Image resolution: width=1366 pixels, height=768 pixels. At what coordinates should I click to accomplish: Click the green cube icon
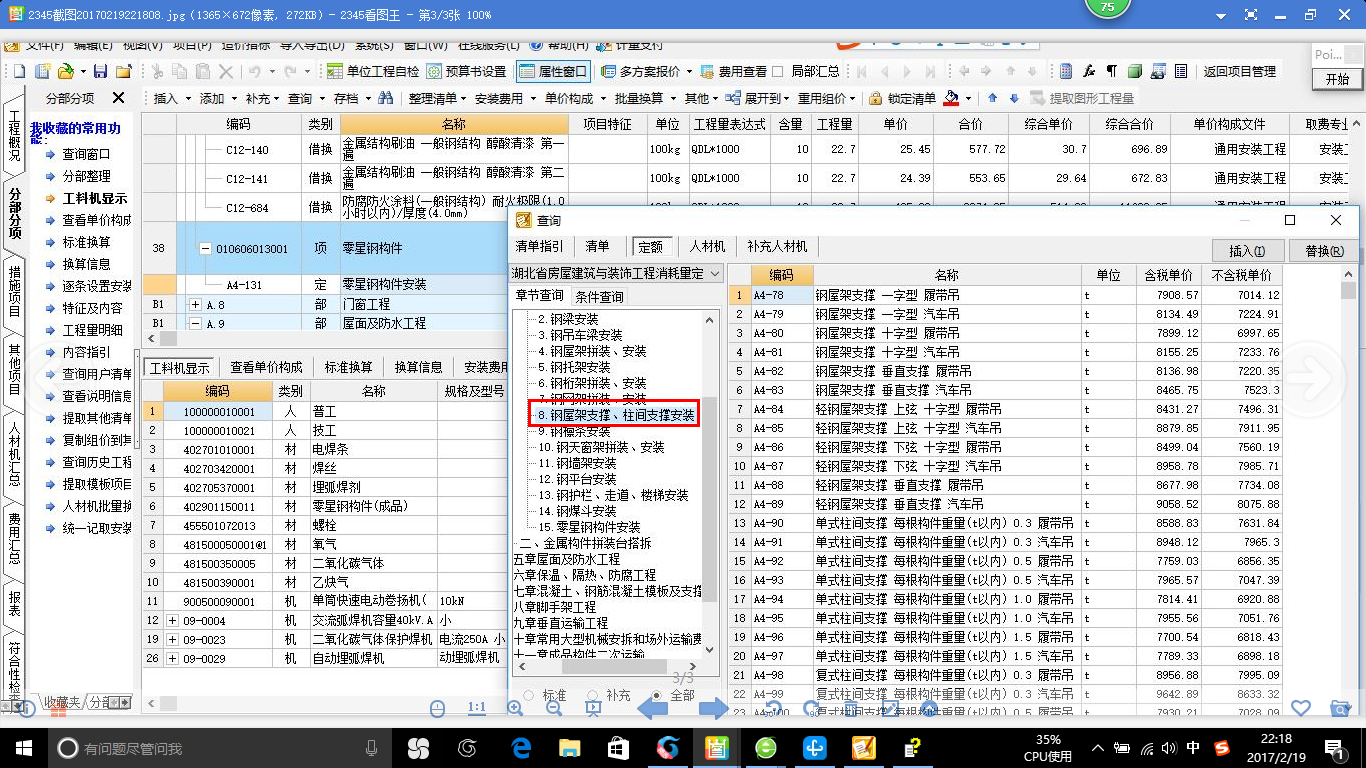tap(1134, 71)
